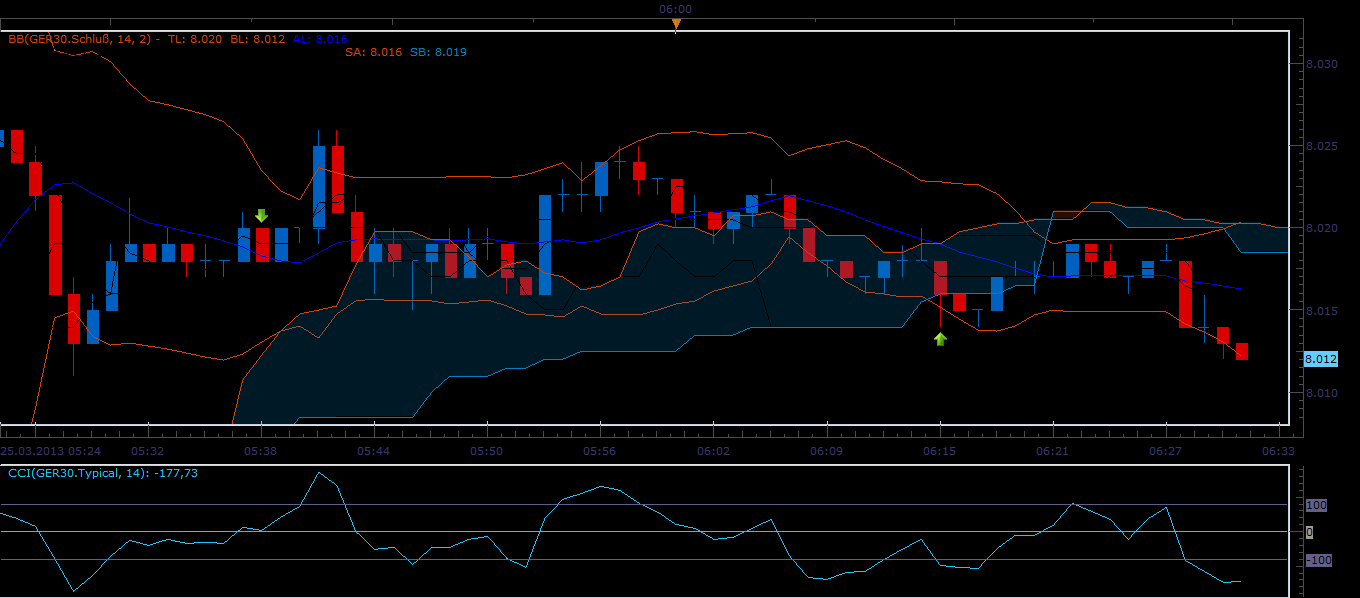The image size is (1360, 598).
Task: Select the latest red candle at the right edge
Action: (1241, 351)
